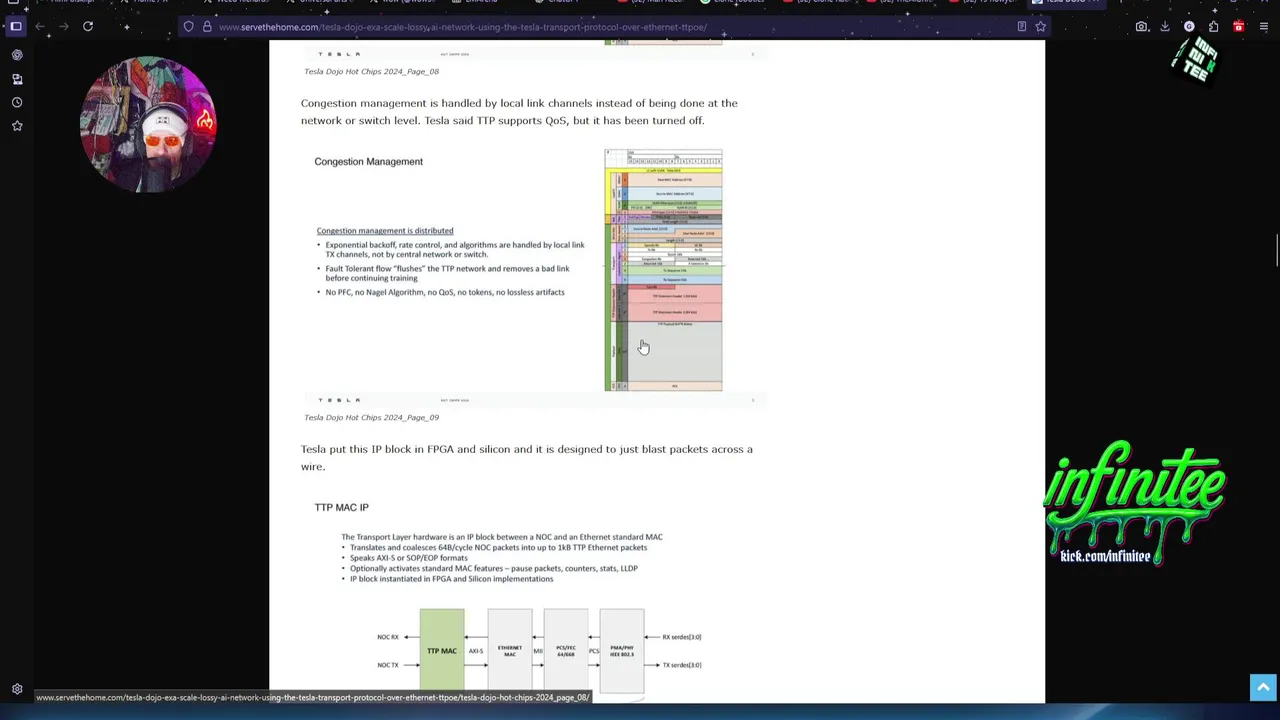Click underlined 'Congestion management is distributed'
Viewport: 1280px width, 720px height.
pos(385,231)
